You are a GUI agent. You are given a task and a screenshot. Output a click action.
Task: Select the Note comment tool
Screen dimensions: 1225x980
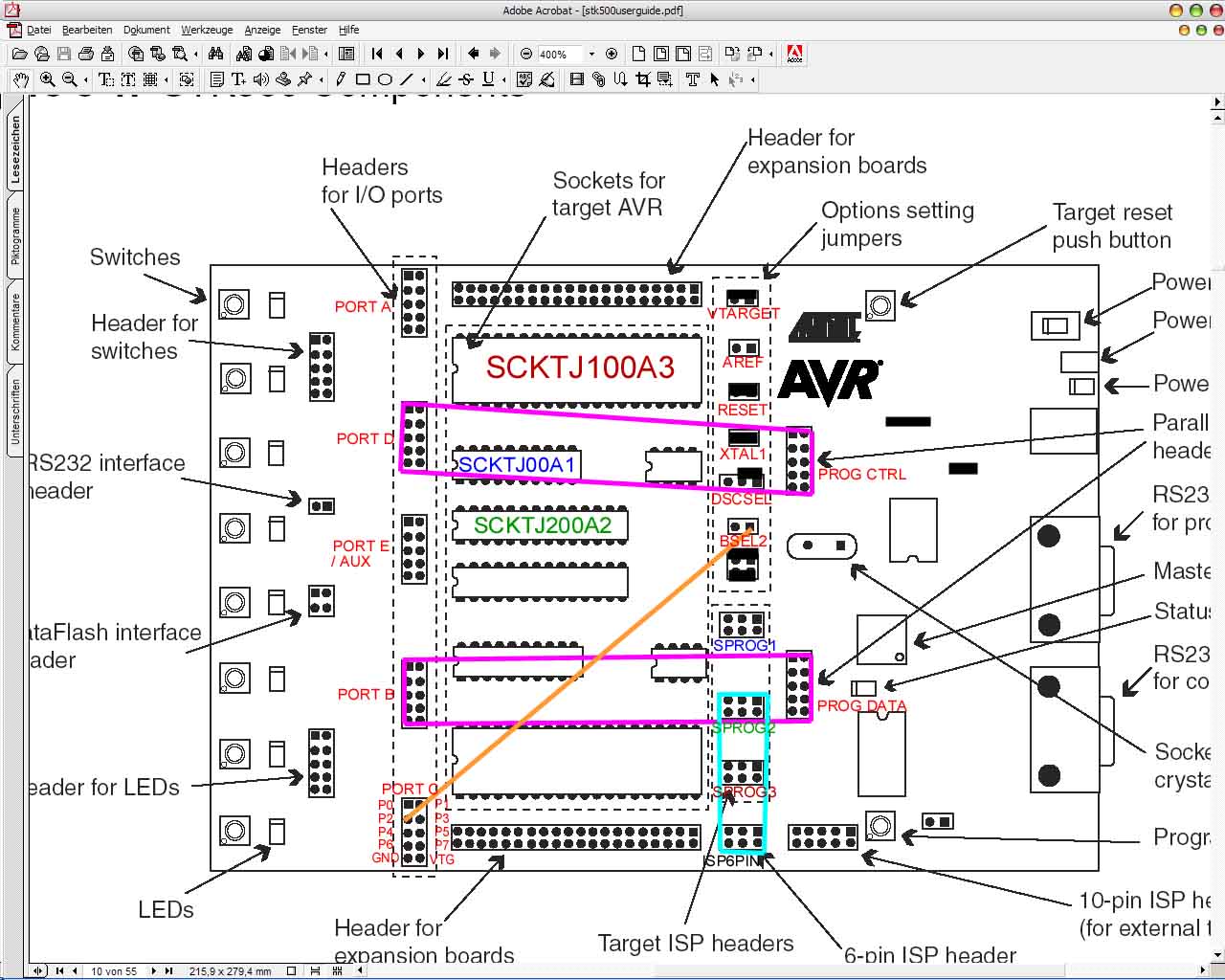217,79
